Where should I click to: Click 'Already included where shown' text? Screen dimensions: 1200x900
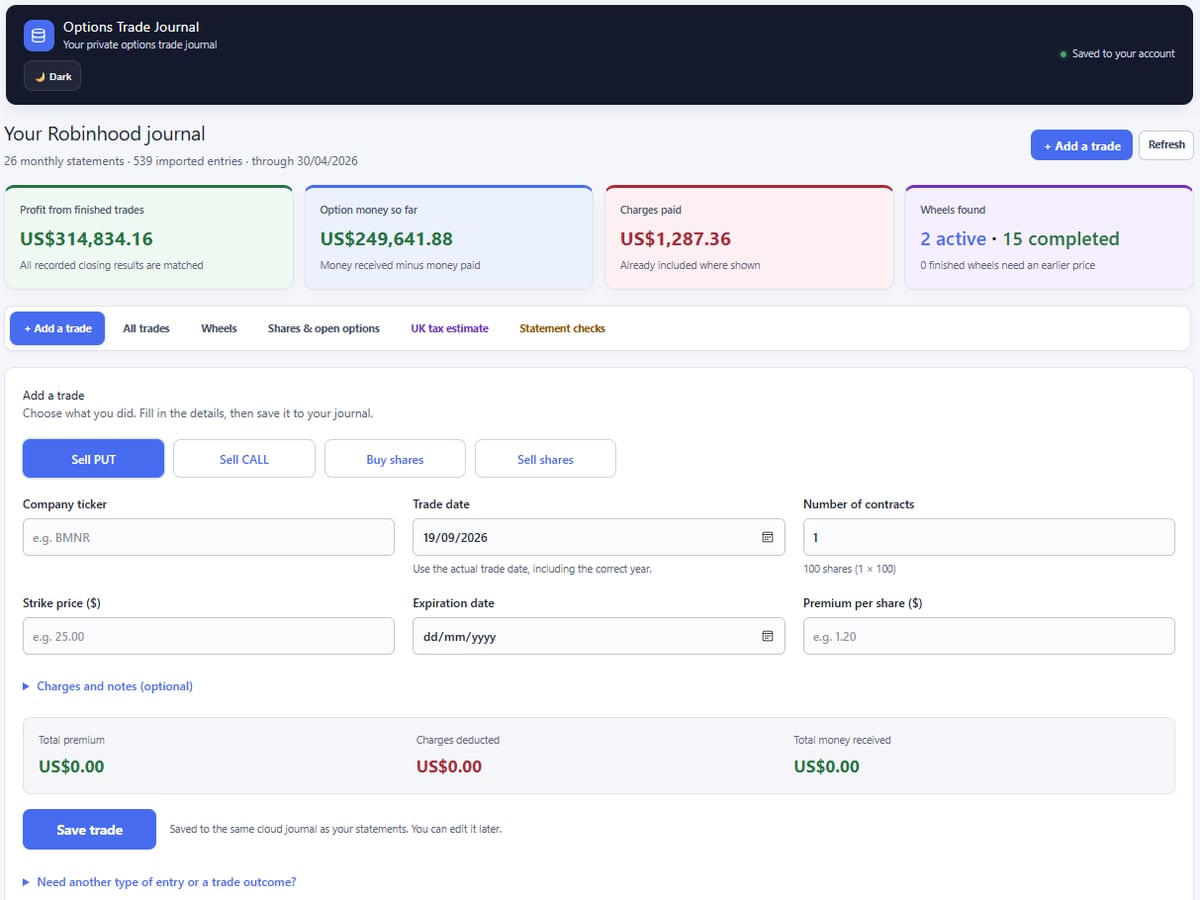point(690,265)
